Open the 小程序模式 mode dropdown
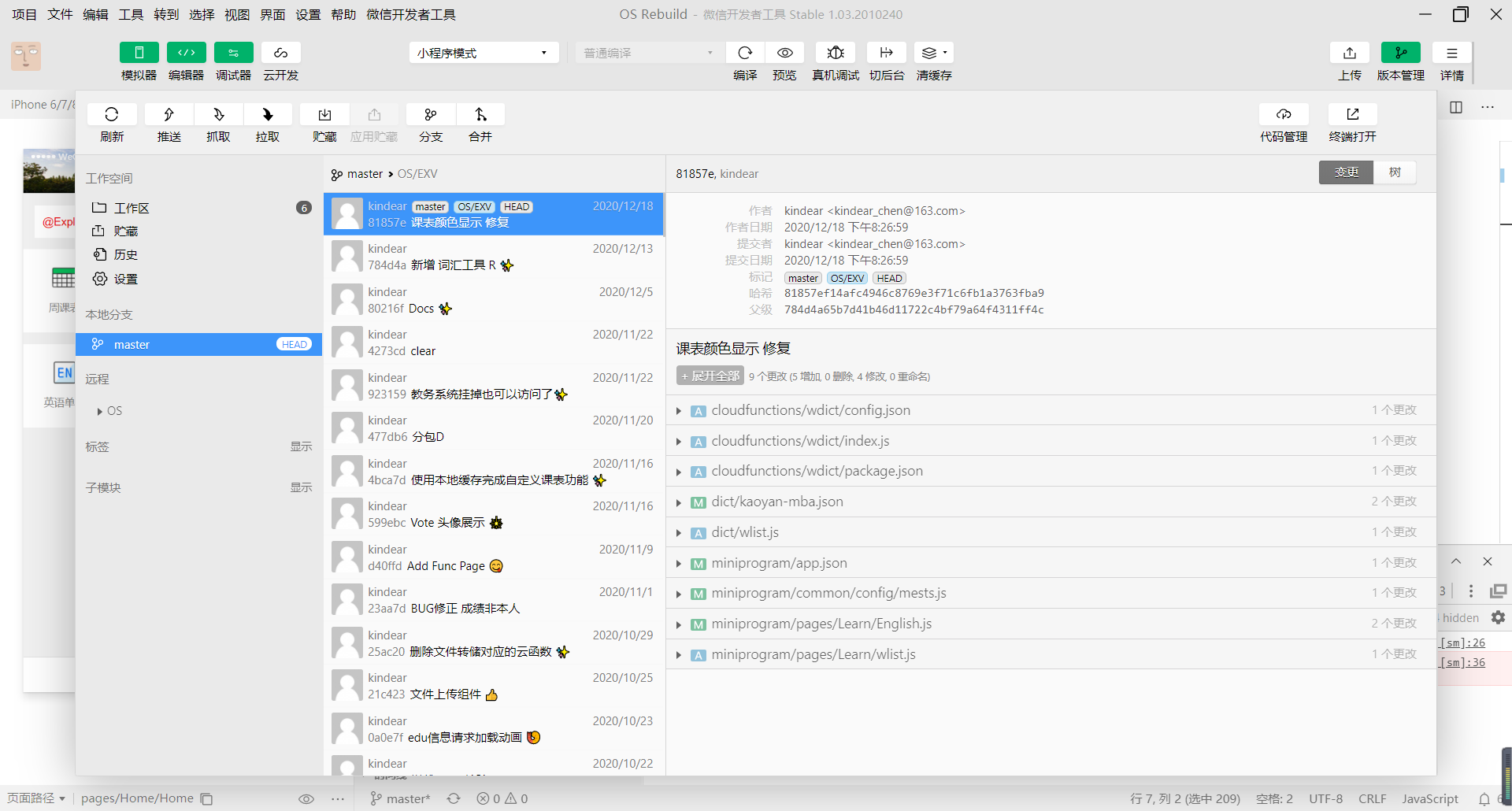Viewport: 1512px width, 811px height. [483, 53]
